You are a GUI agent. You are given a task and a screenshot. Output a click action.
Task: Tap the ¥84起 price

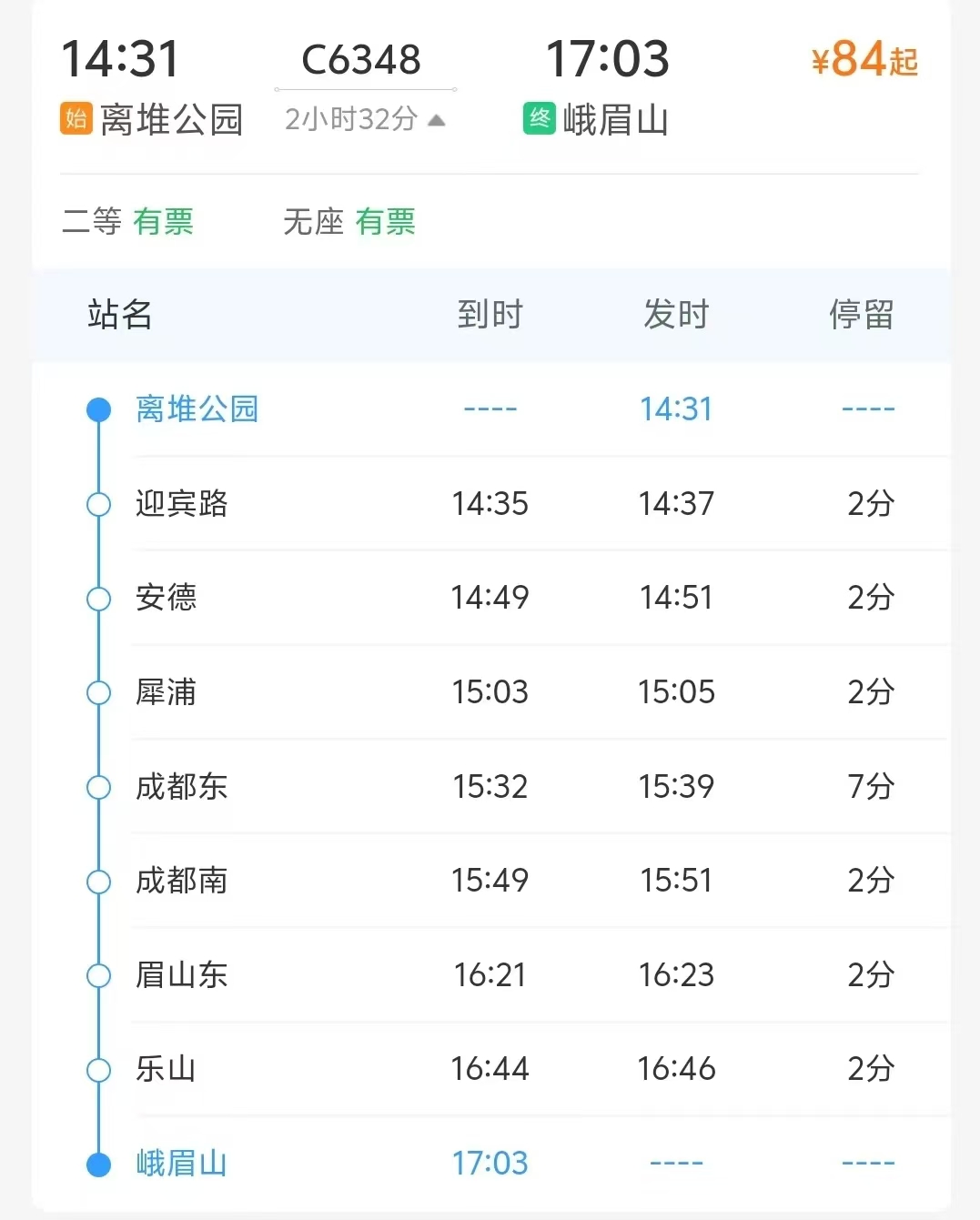864,60
